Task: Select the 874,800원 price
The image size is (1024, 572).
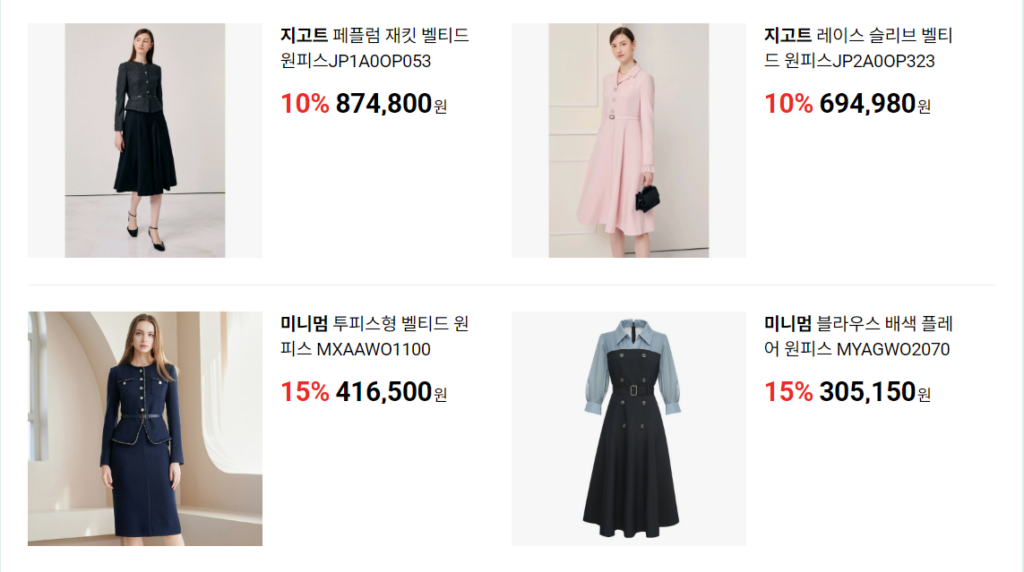Action: point(391,104)
